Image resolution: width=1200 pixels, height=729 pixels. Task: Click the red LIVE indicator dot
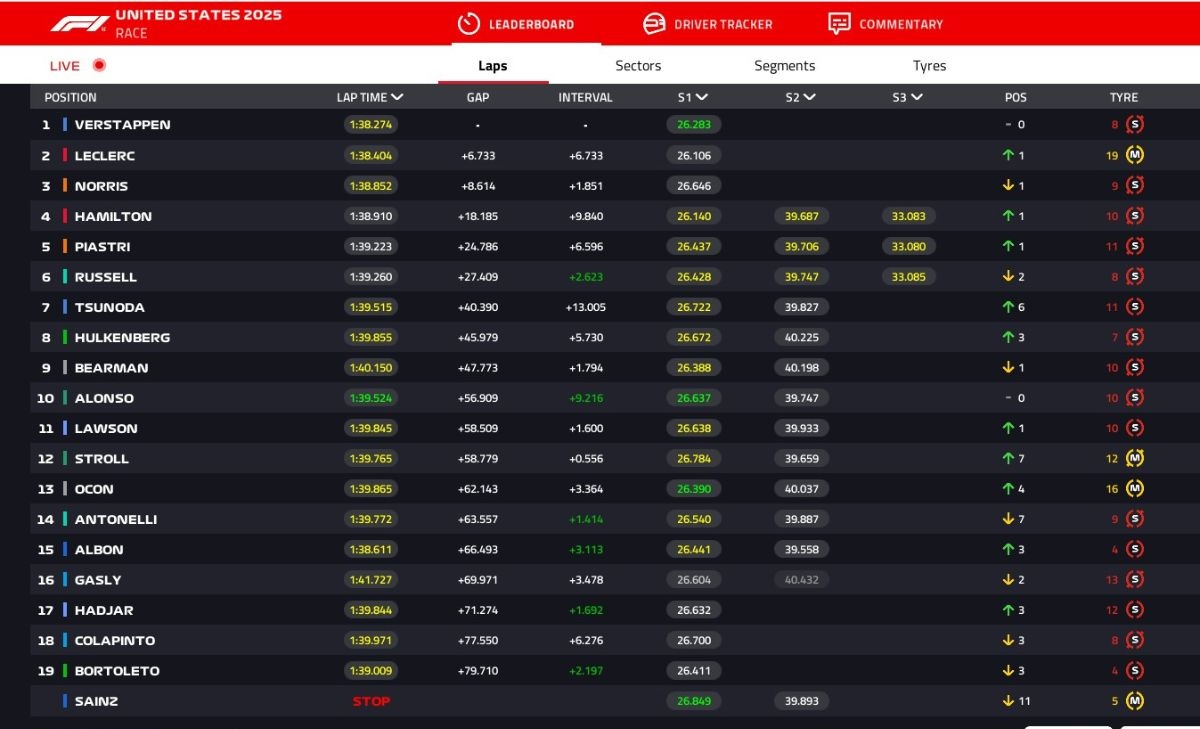coord(99,66)
